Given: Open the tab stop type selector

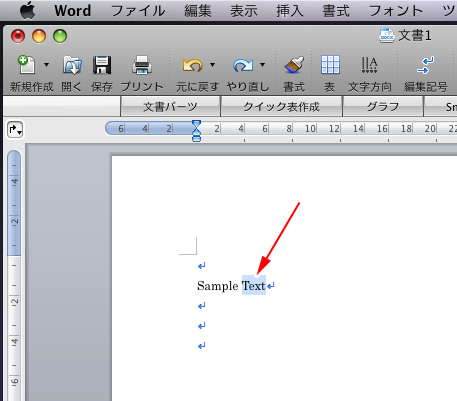Looking at the screenshot, I should tap(15, 129).
